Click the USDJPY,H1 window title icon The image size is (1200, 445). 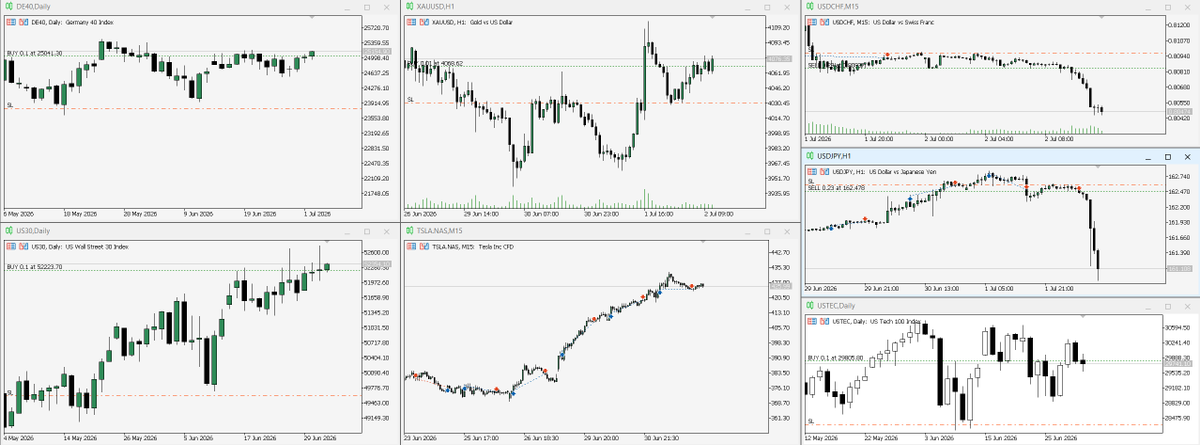[810, 157]
